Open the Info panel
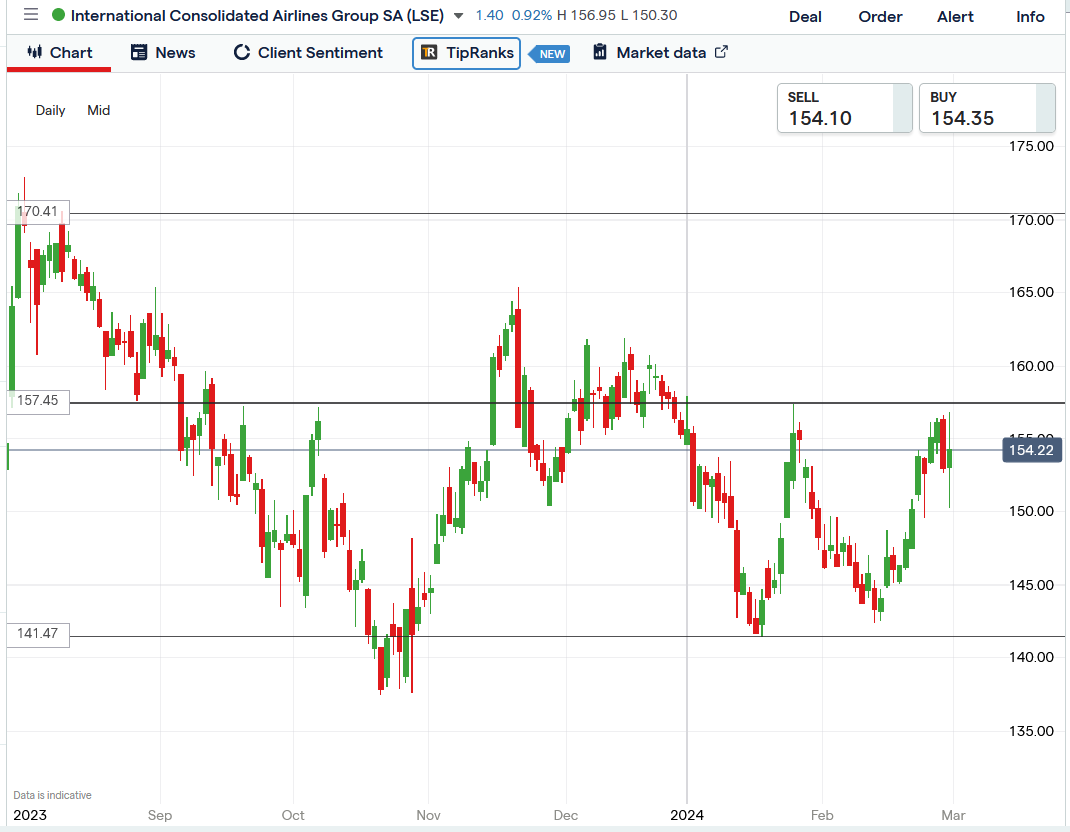Image resolution: width=1070 pixels, height=832 pixels. tap(1030, 16)
